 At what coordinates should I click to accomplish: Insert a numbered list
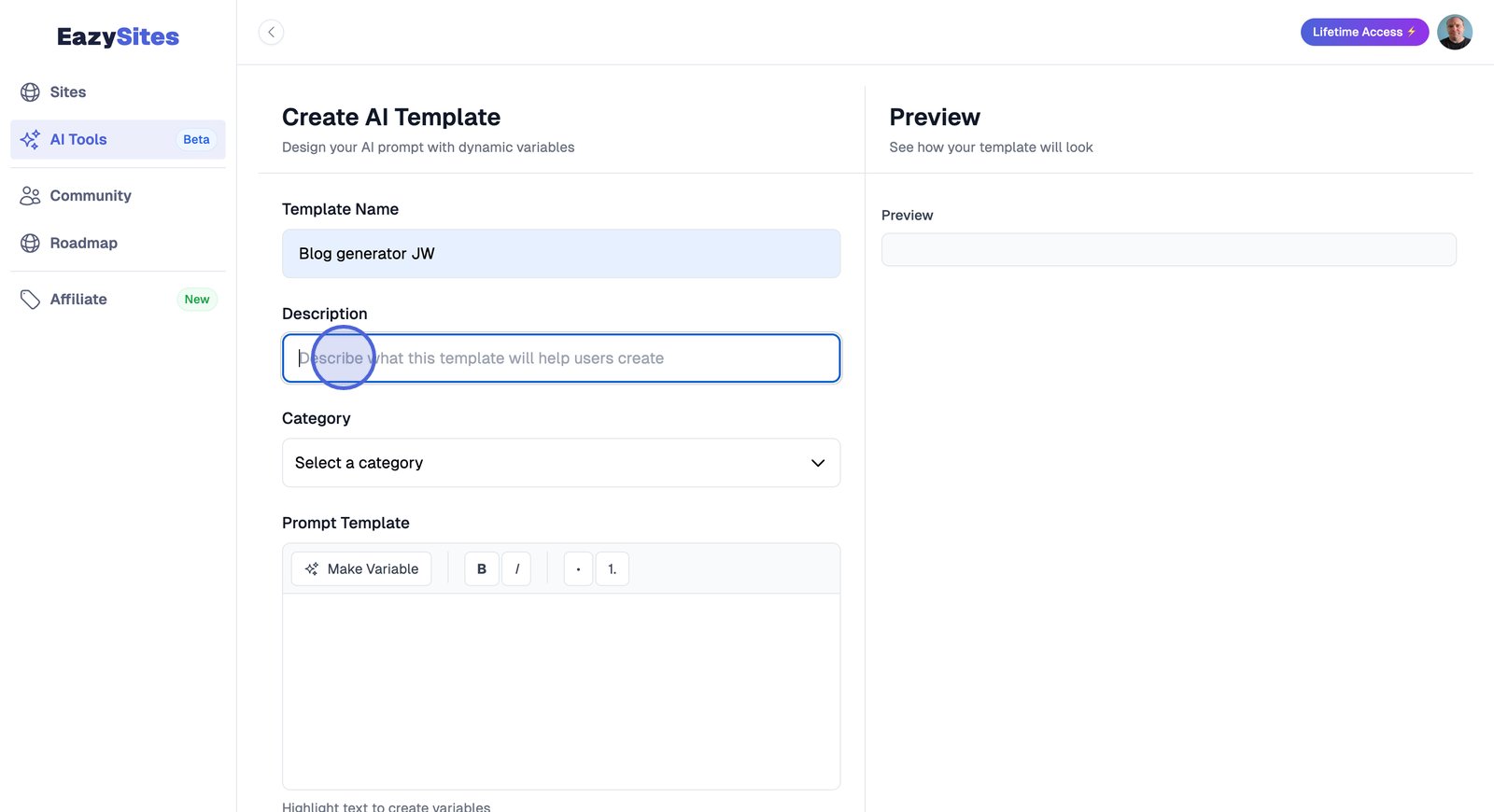click(x=612, y=569)
